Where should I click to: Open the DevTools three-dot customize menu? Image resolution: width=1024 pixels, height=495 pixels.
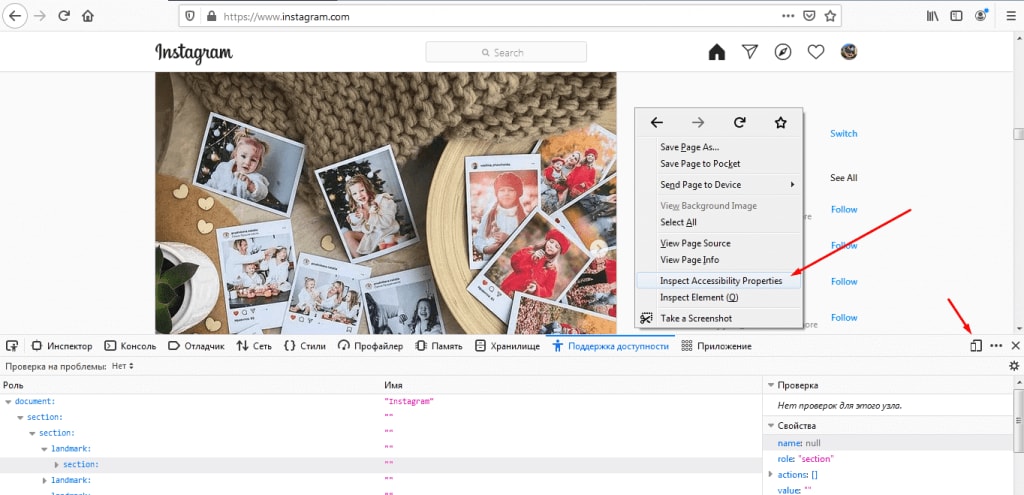coord(996,345)
